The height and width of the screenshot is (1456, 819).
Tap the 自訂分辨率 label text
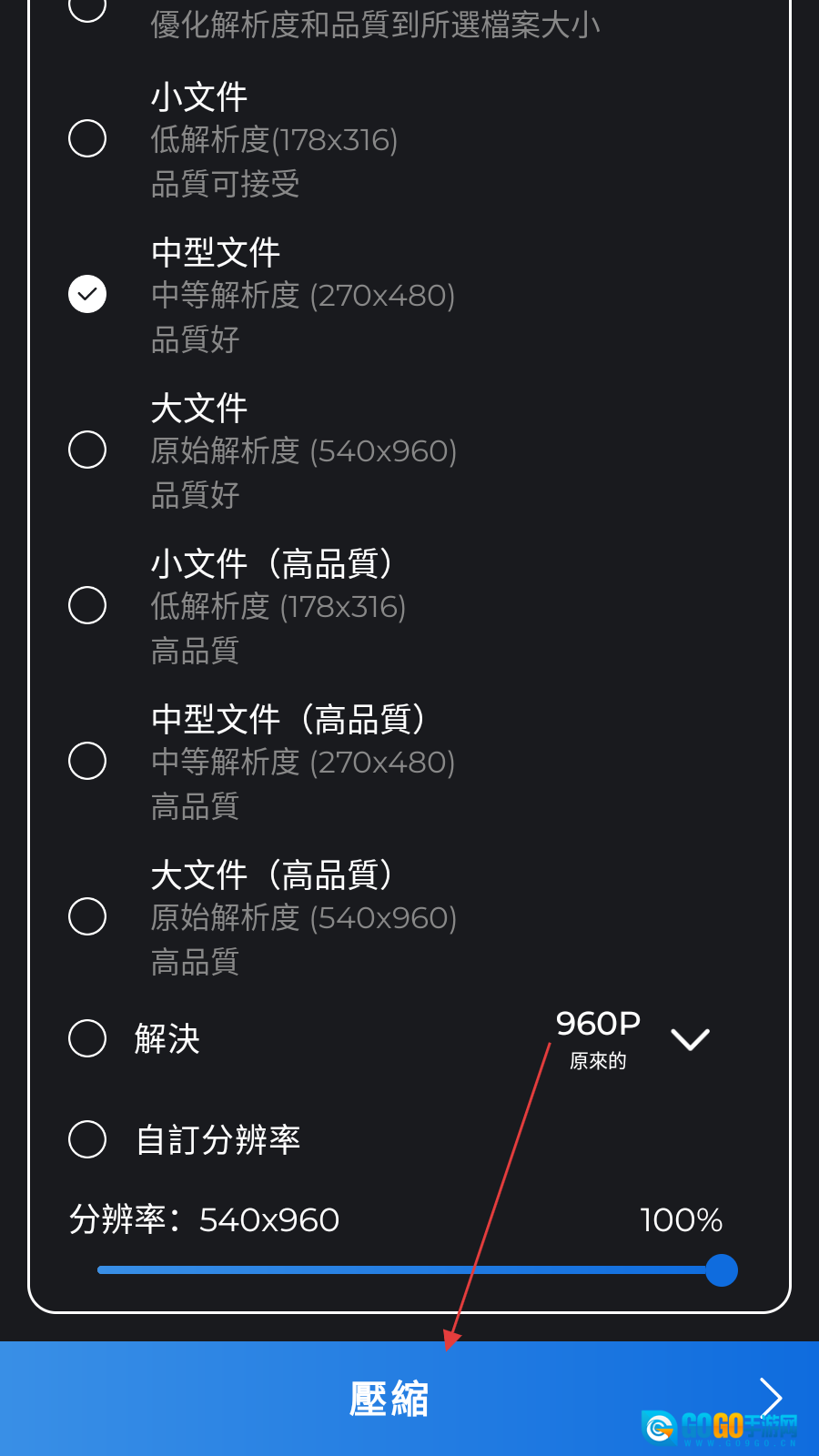coord(218,1139)
